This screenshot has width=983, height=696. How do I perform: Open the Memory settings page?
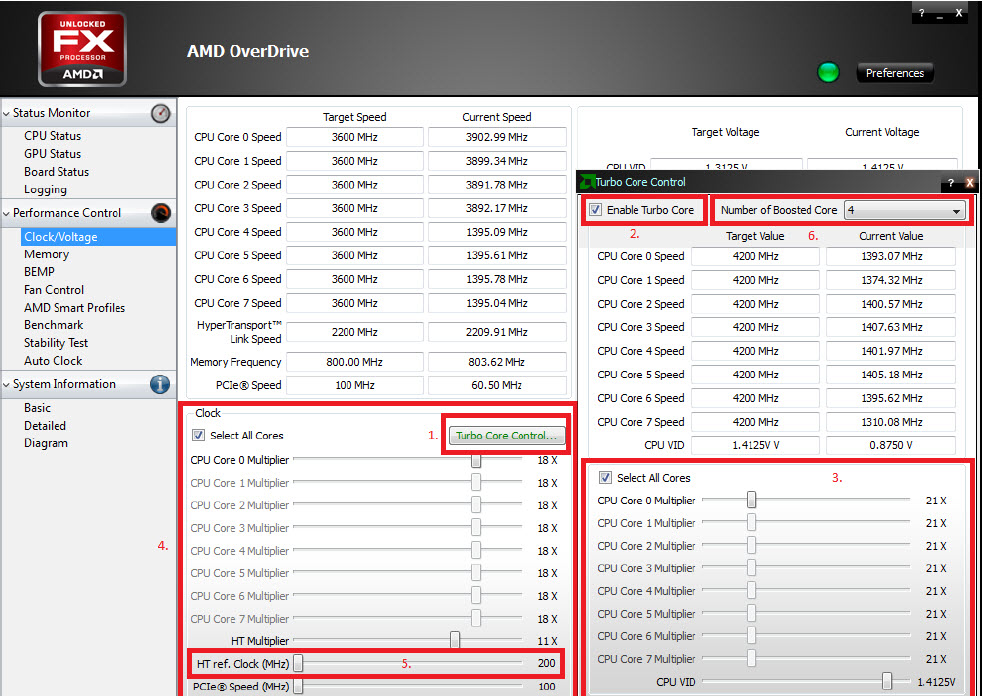coord(46,254)
